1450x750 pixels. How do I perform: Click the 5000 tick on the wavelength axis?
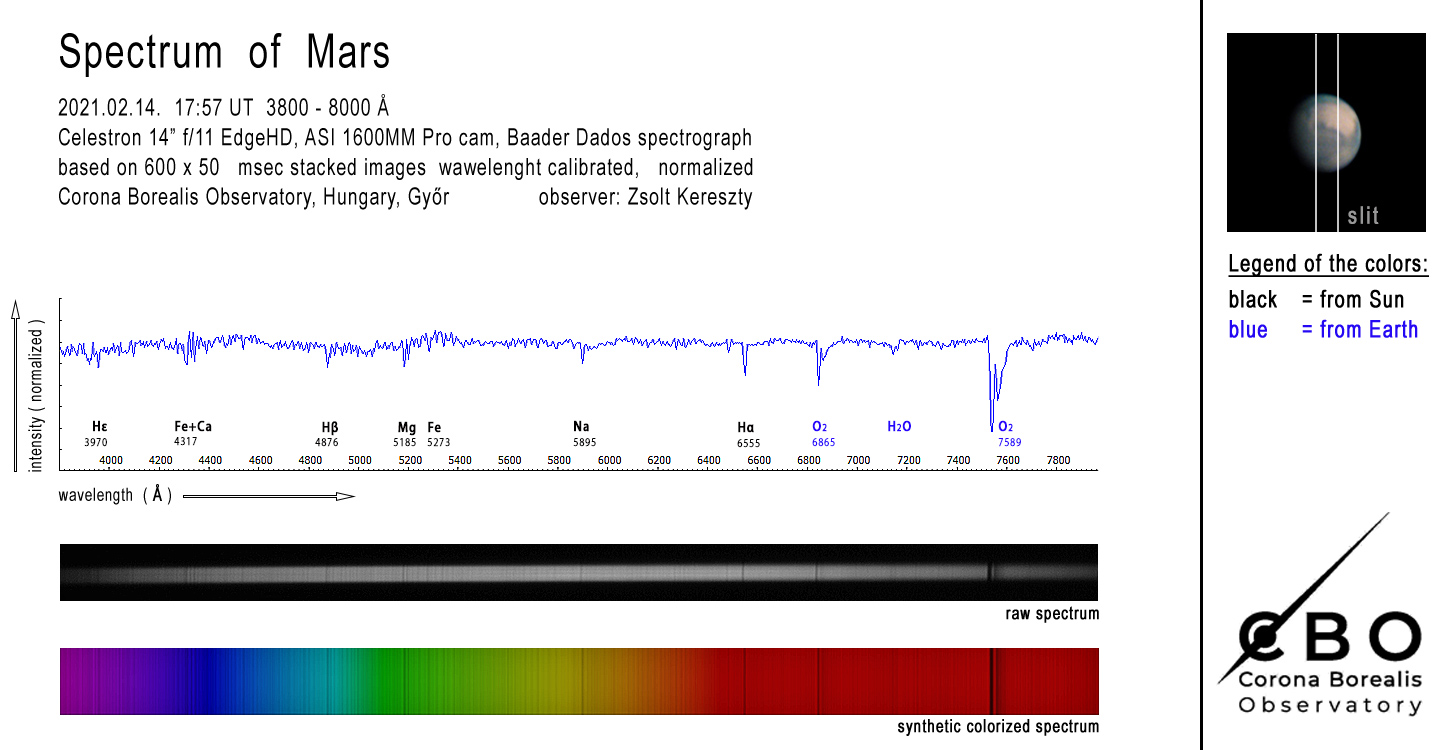(360, 461)
